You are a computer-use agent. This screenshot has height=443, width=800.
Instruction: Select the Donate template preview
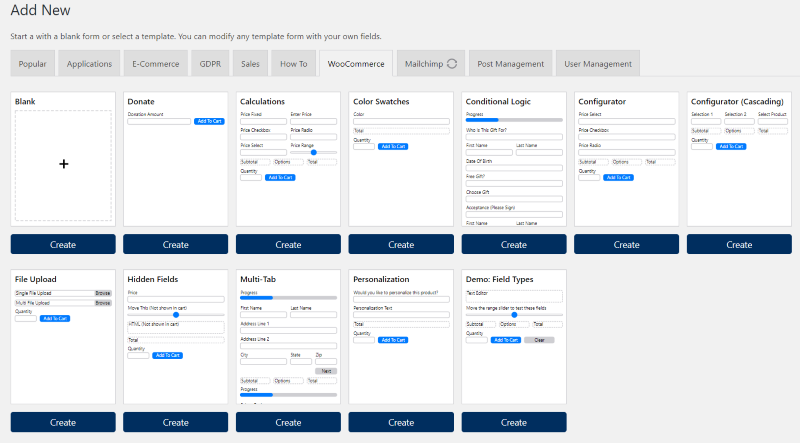pos(176,159)
